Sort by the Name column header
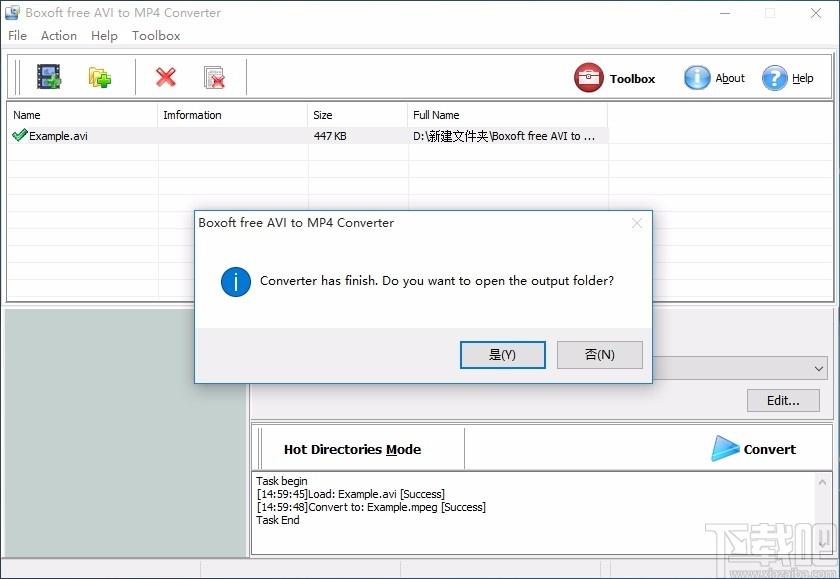Image resolution: width=840 pixels, height=579 pixels. [83, 115]
